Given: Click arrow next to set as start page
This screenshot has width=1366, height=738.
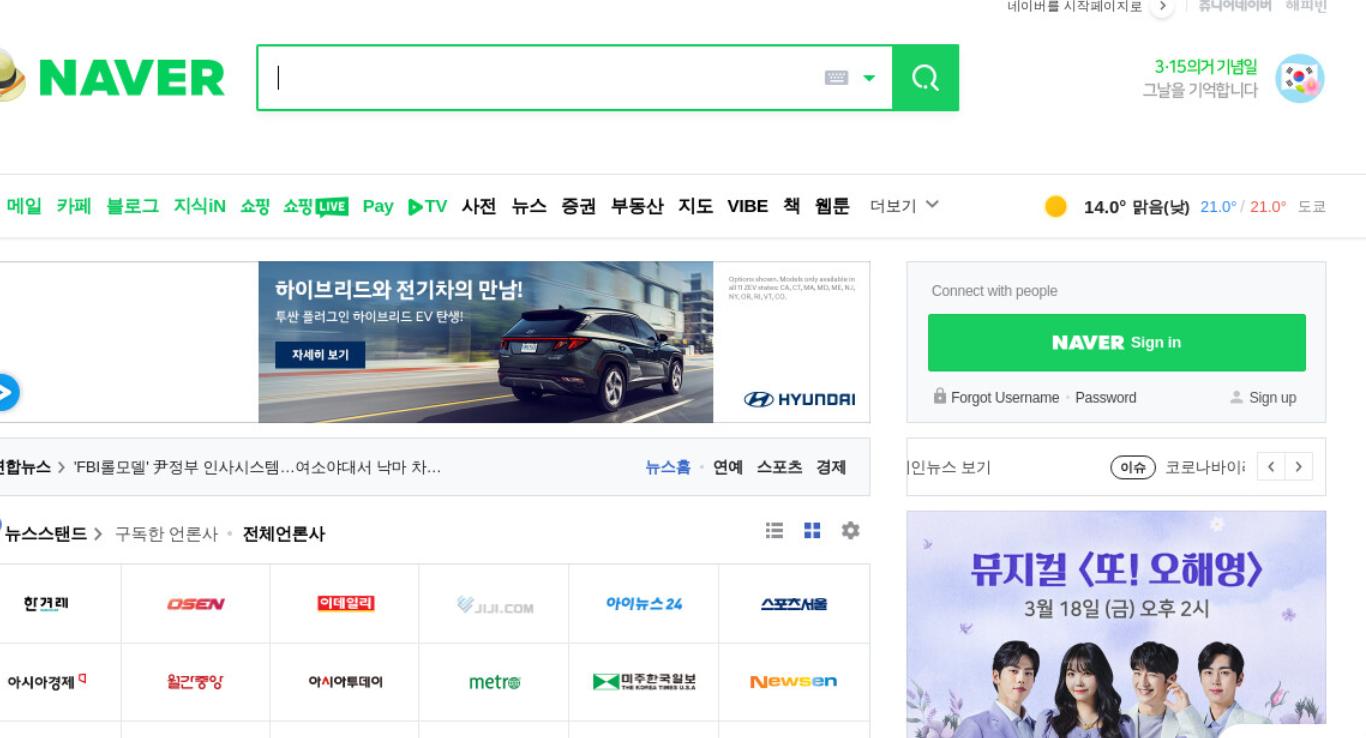Looking at the screenshot, I should click(x=1161, y=7).
